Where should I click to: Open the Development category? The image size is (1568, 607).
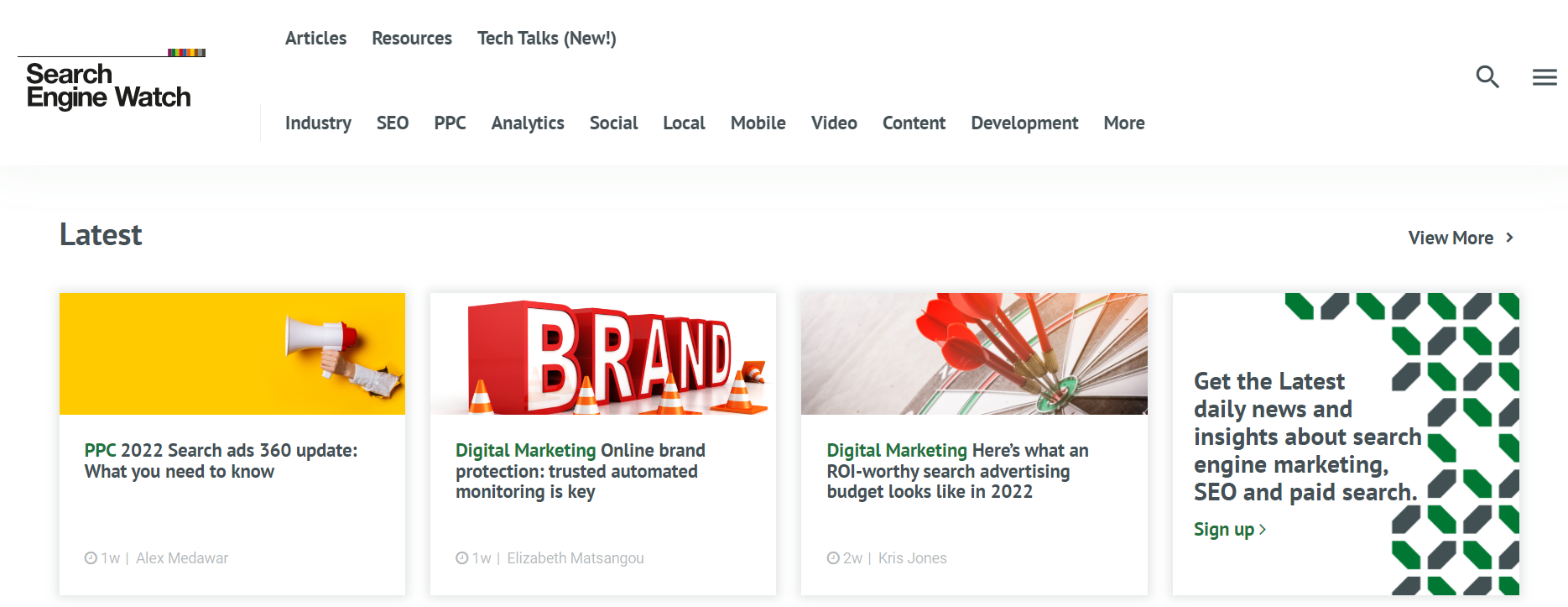(1024, 123)
